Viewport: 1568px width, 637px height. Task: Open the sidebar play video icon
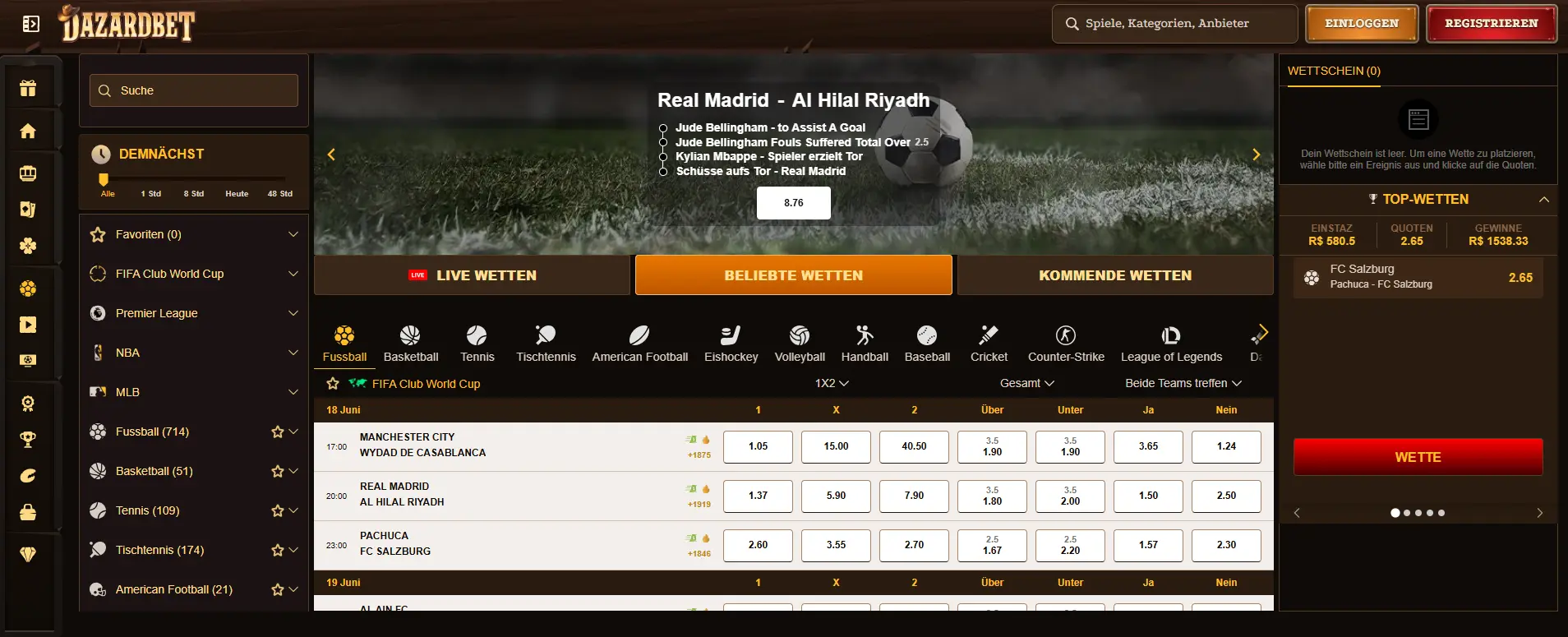pyautogui.click(x=28, y=325)
